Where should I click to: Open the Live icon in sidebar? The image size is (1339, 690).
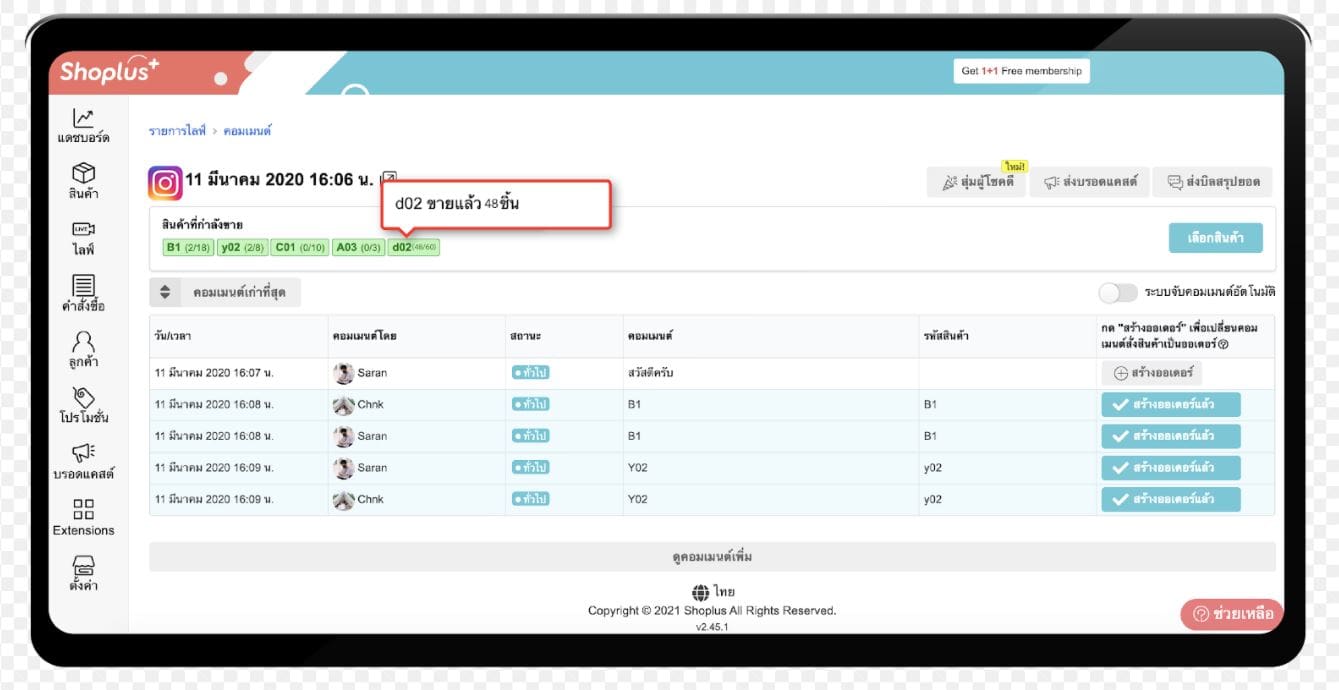click(x=84, y=231)
